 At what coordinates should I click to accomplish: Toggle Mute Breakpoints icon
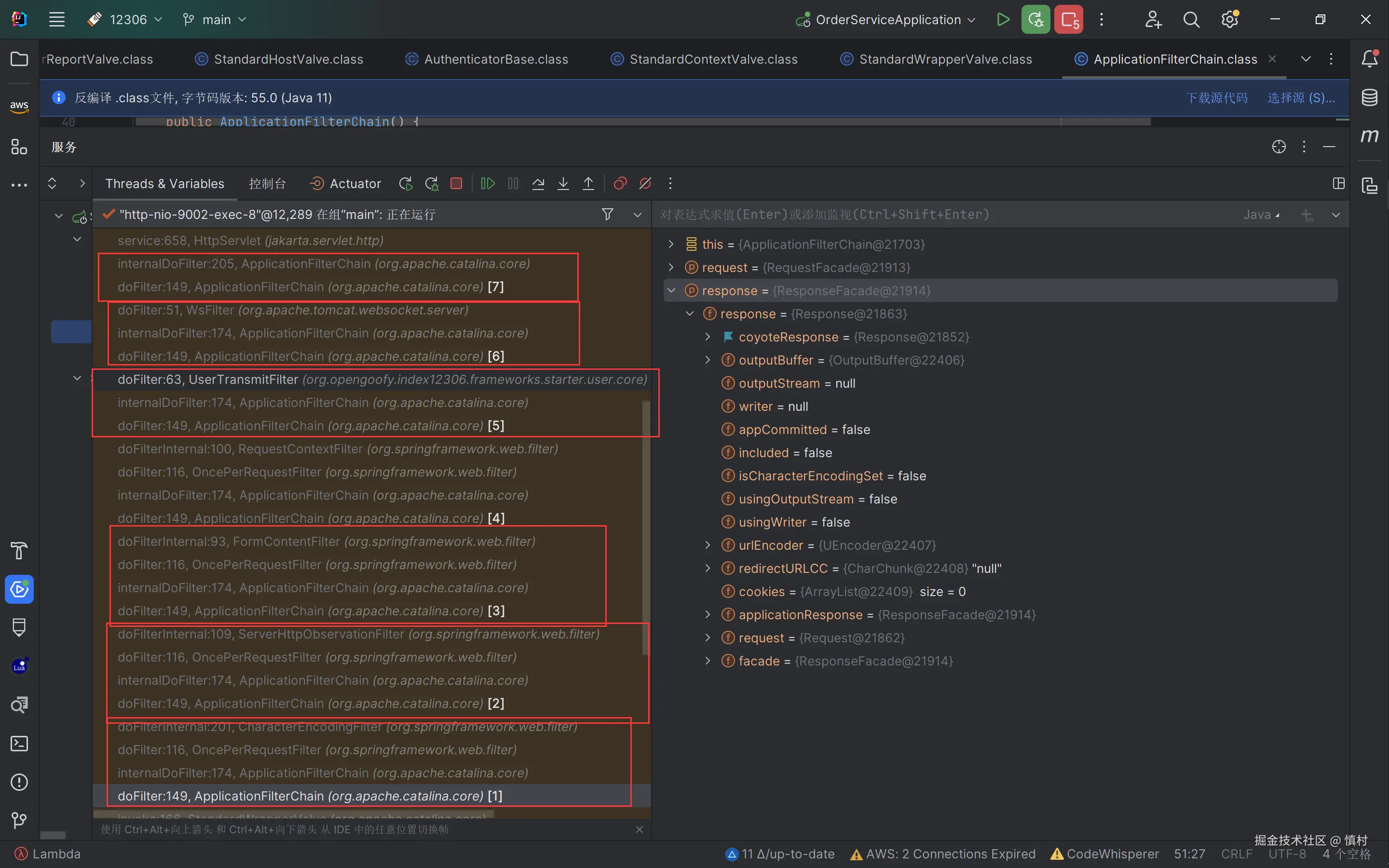pyautogui.click(x=645, y=184)
